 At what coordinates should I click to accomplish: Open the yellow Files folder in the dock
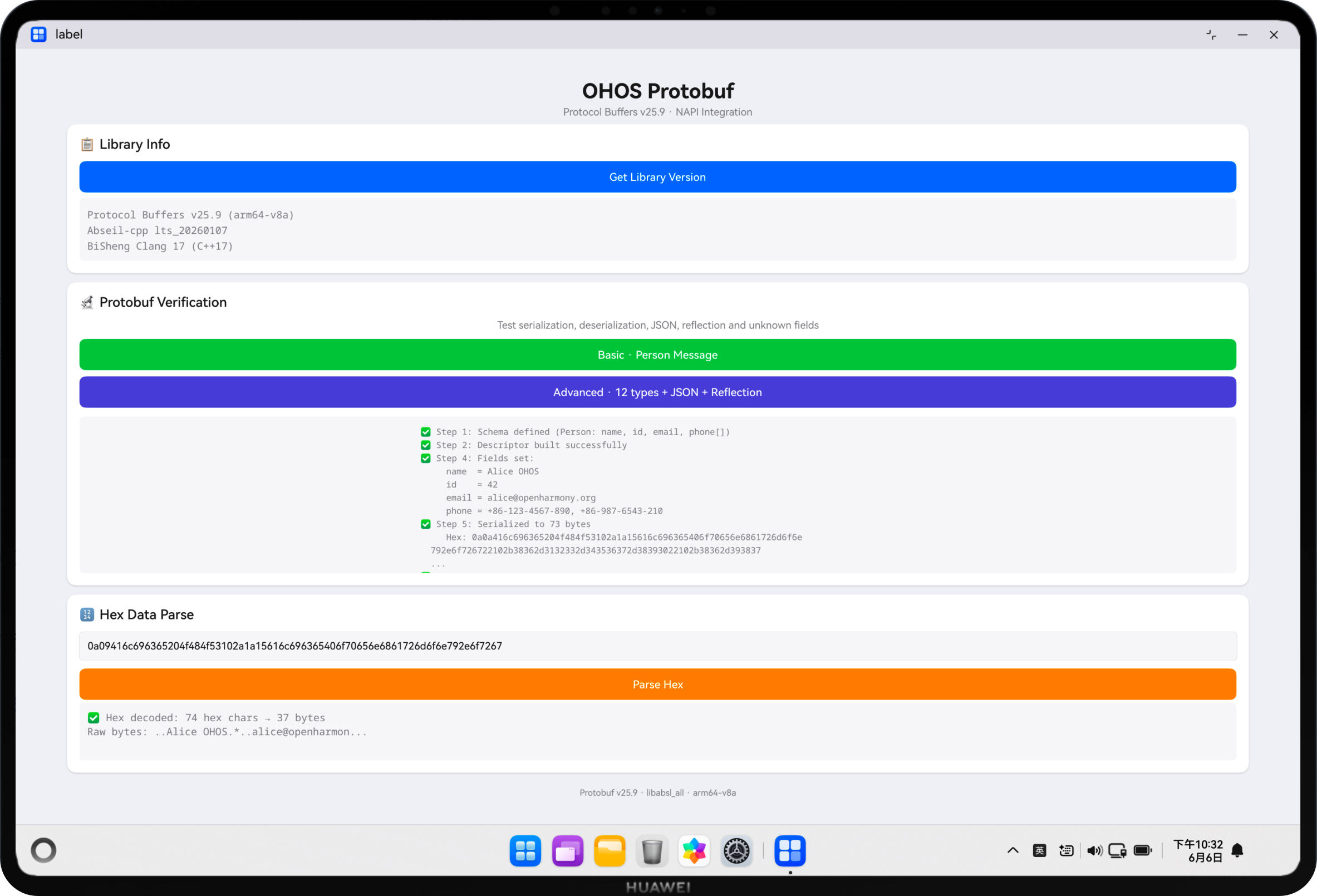(x=610, y=851)
